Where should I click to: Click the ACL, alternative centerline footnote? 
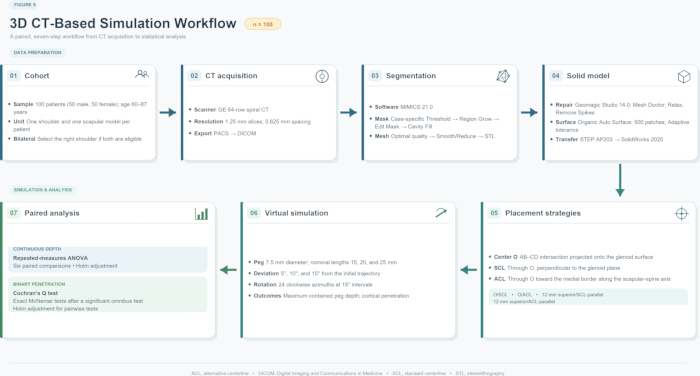click(220, 373)
